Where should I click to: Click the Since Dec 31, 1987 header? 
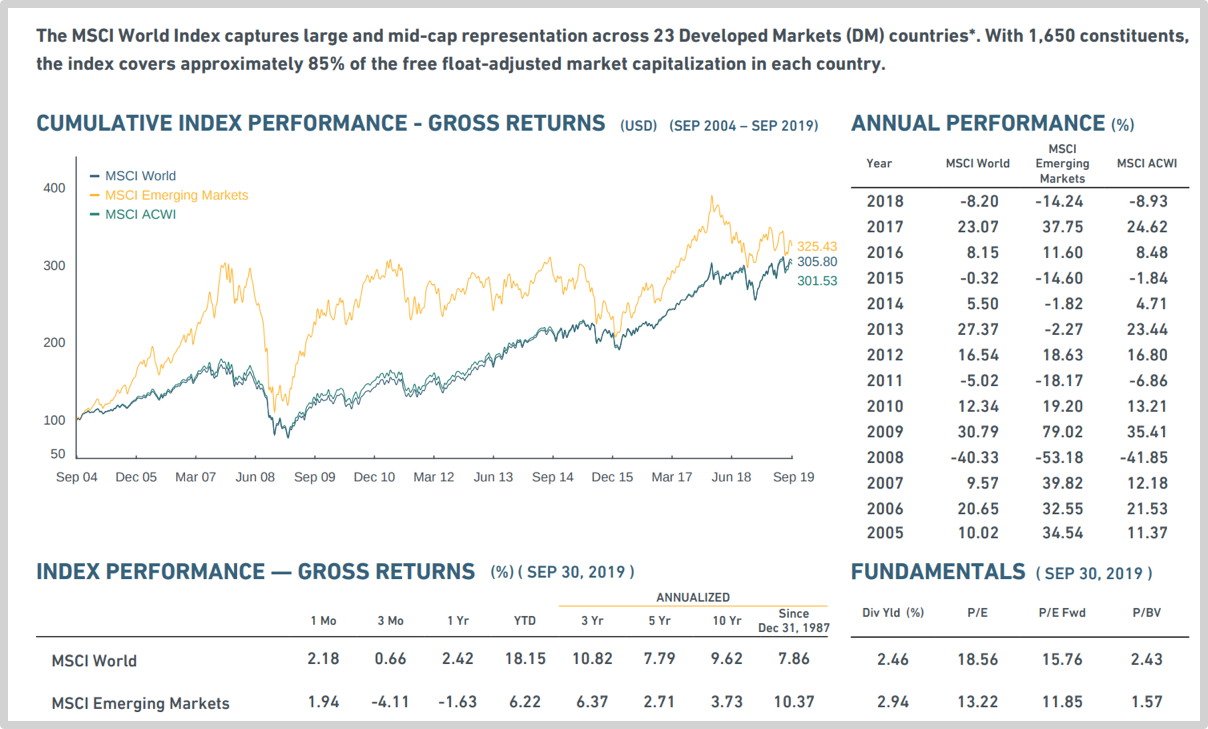(792, 620)
